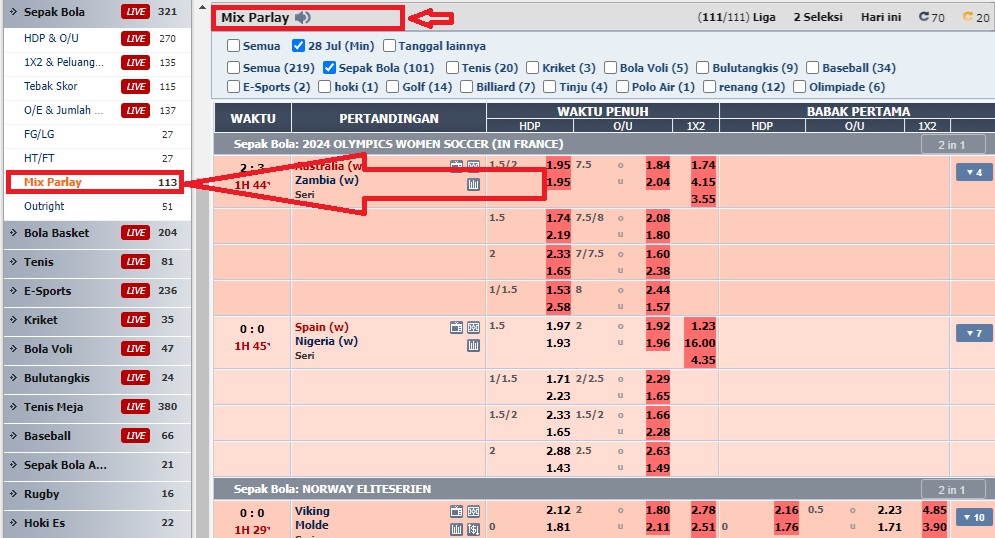Expand the Bola Basket chevron
Viewport: 995px width, 538px height.
coord(13,233)
